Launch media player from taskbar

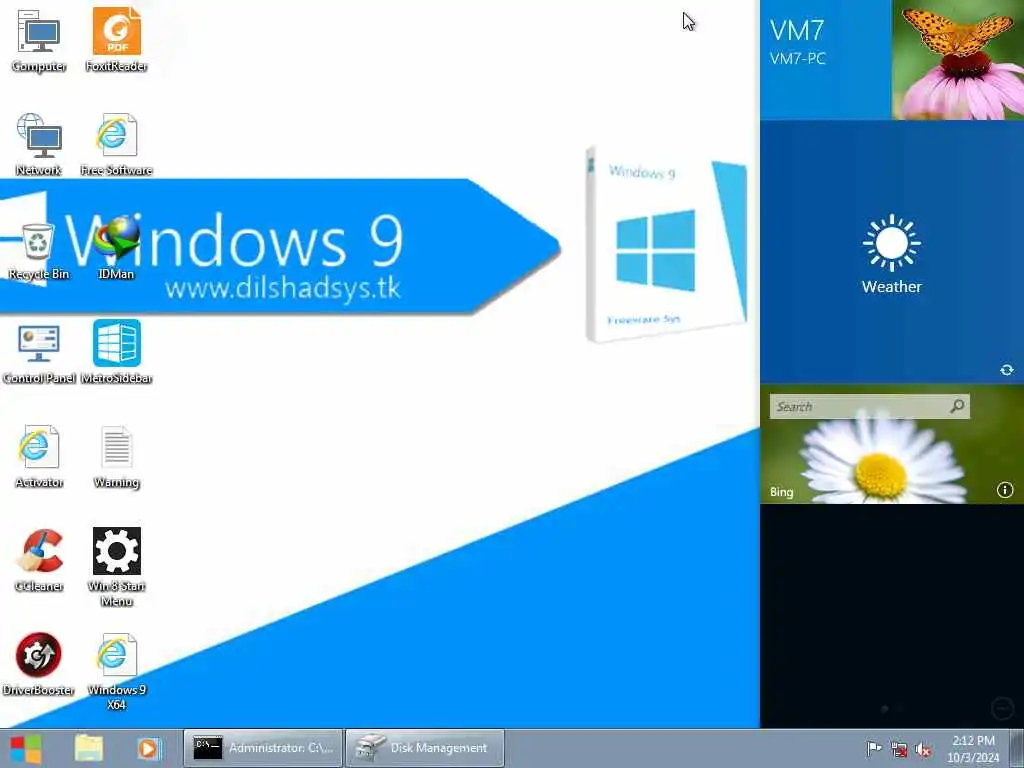(148, 748)
